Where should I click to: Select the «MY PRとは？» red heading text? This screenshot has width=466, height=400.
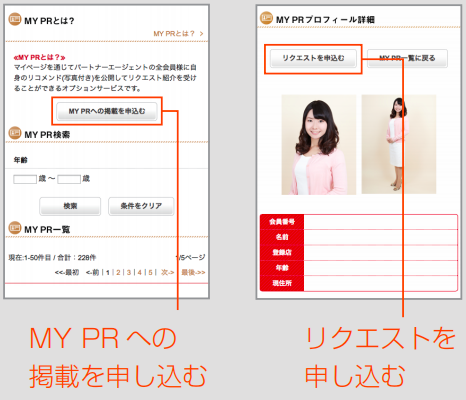tap(39, 57)
